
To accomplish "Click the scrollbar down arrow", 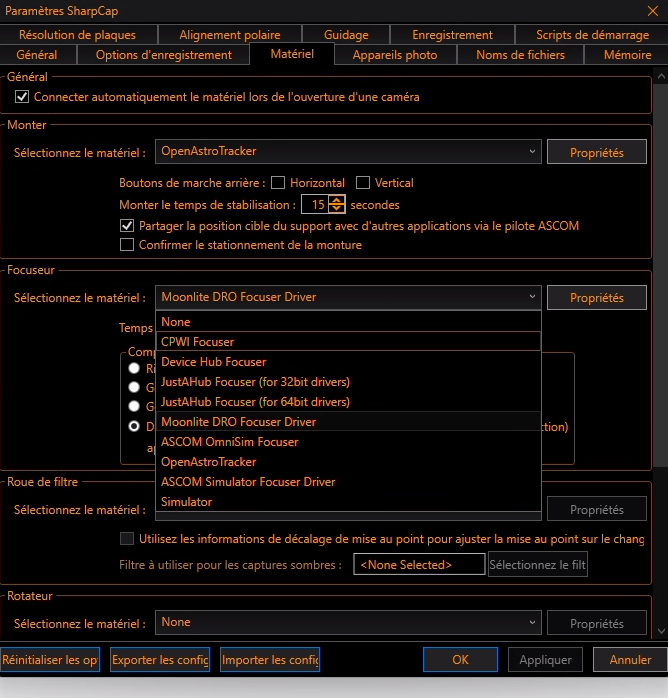I will click(x=661, y=631).
